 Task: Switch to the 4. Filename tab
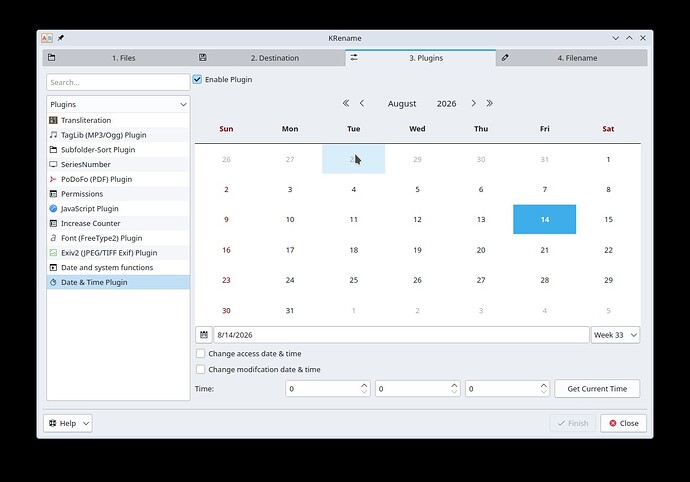(x=572, y=58)
